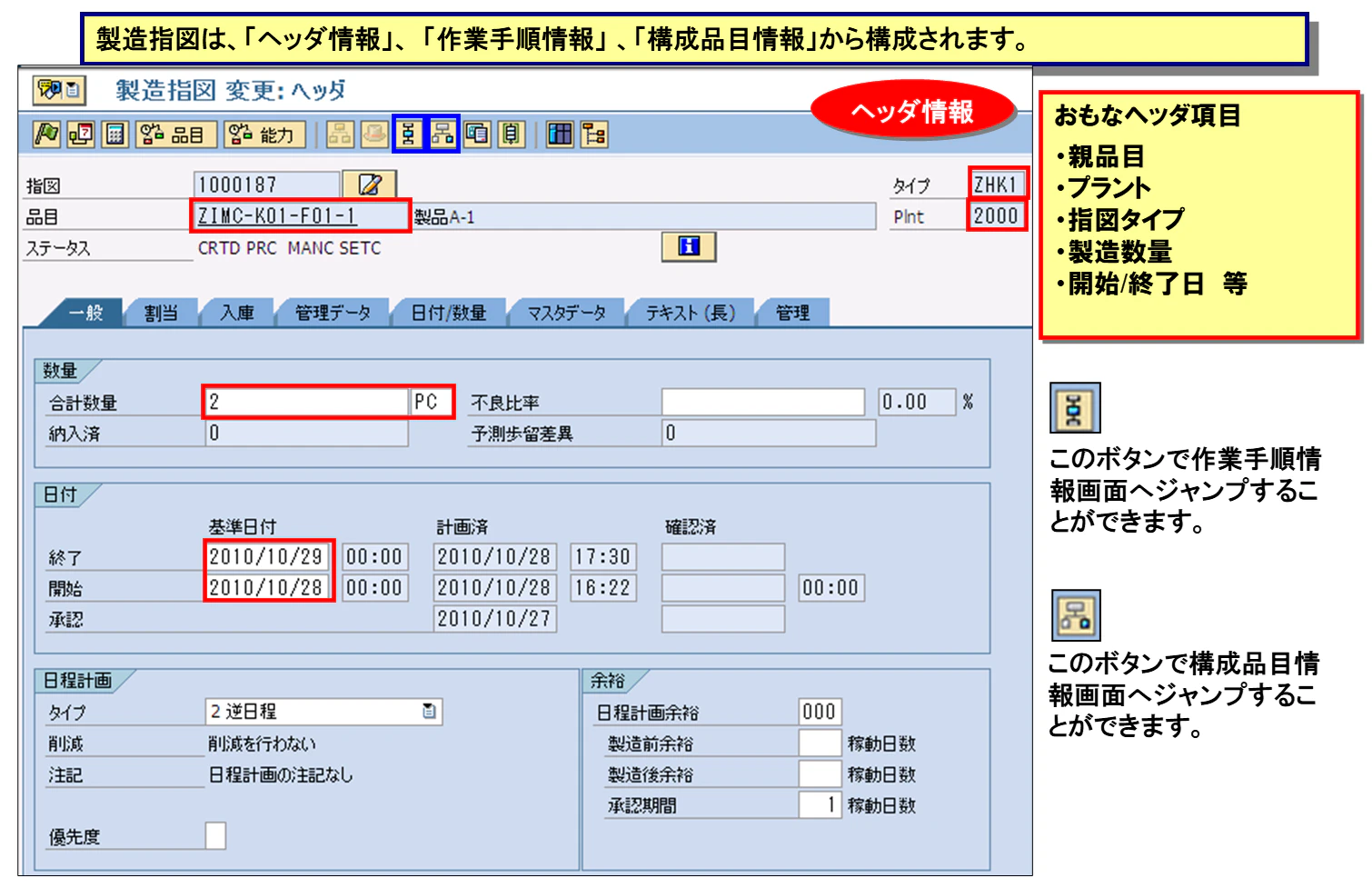Open component overview with the 品目 toolbar button
Viewport: 1372px width, 888px height.
point(176,135)
